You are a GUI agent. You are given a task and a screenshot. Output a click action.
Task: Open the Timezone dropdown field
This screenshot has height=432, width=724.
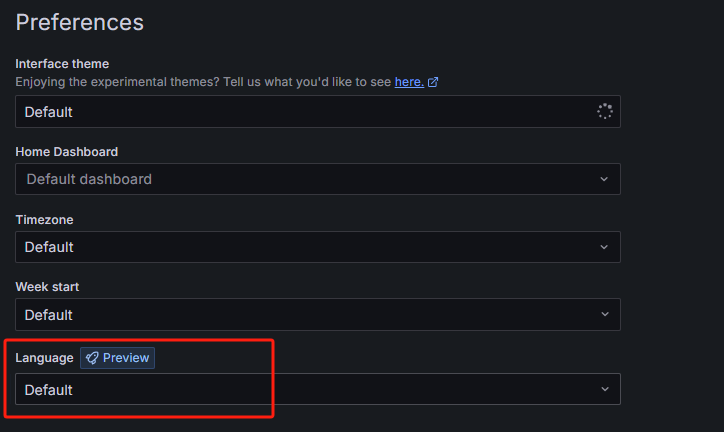(x=300, y=247)
